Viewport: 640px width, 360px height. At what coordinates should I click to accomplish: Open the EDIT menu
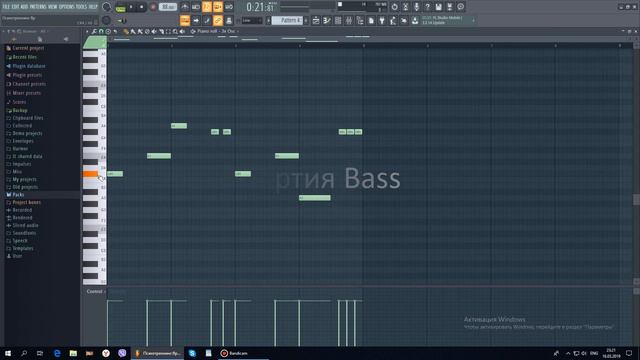pos(16,7)
